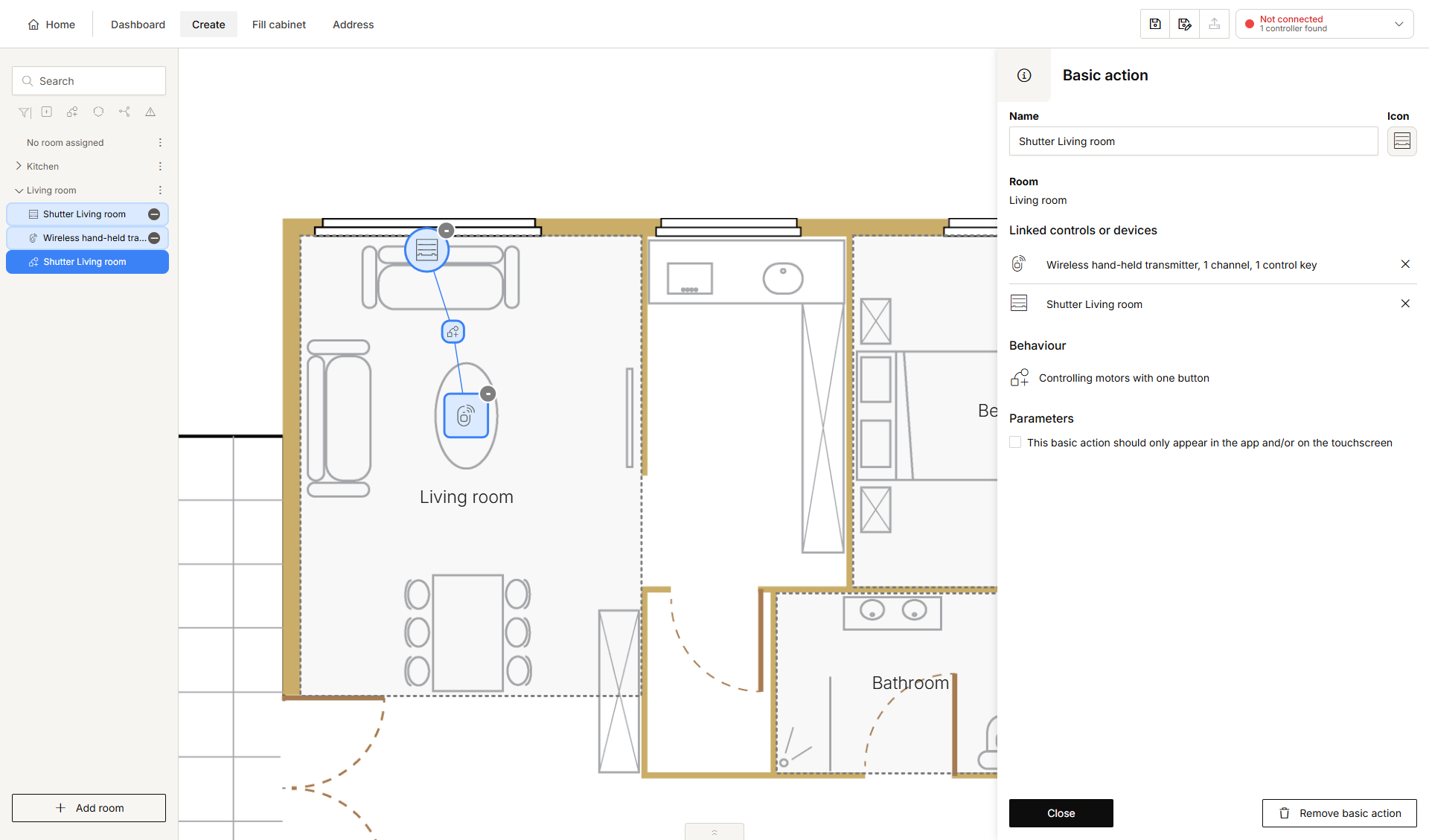
Task: Click Remove basic action button
Action: (1340, 813)
